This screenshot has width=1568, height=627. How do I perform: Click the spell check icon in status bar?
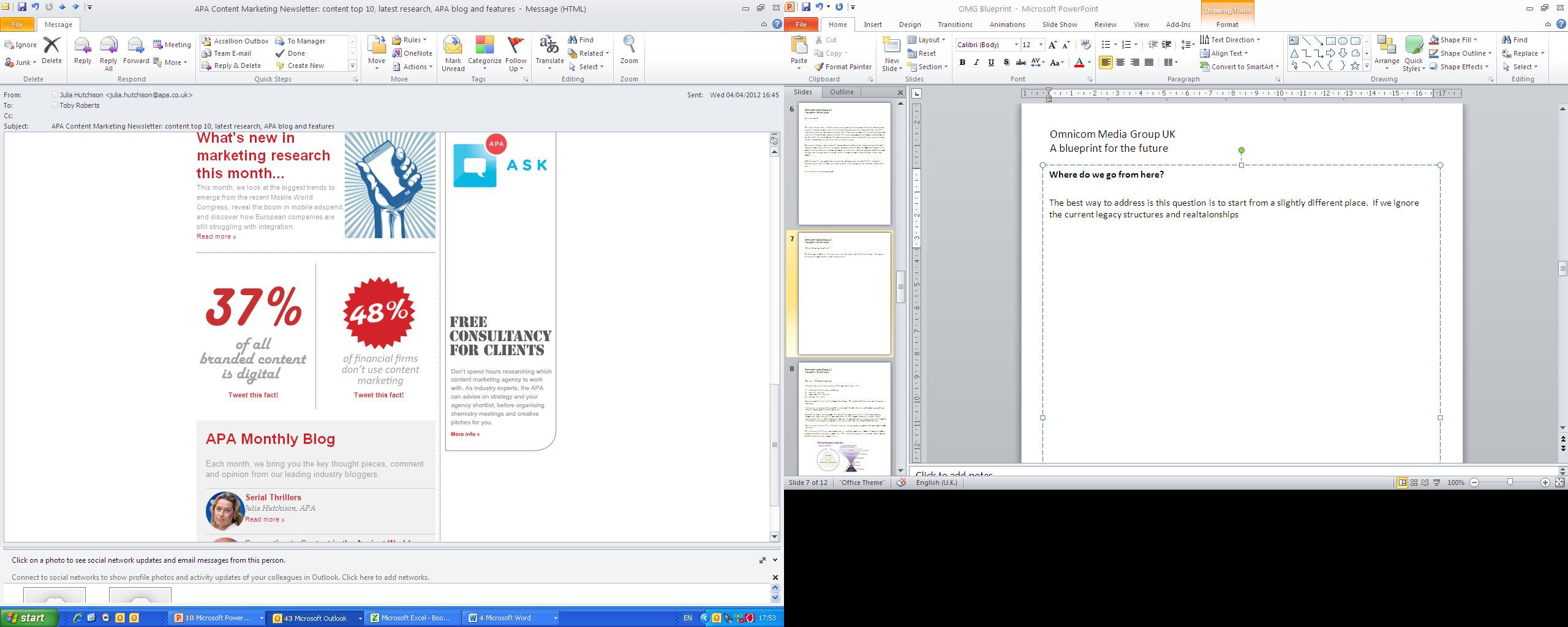(x=901, y=482)
